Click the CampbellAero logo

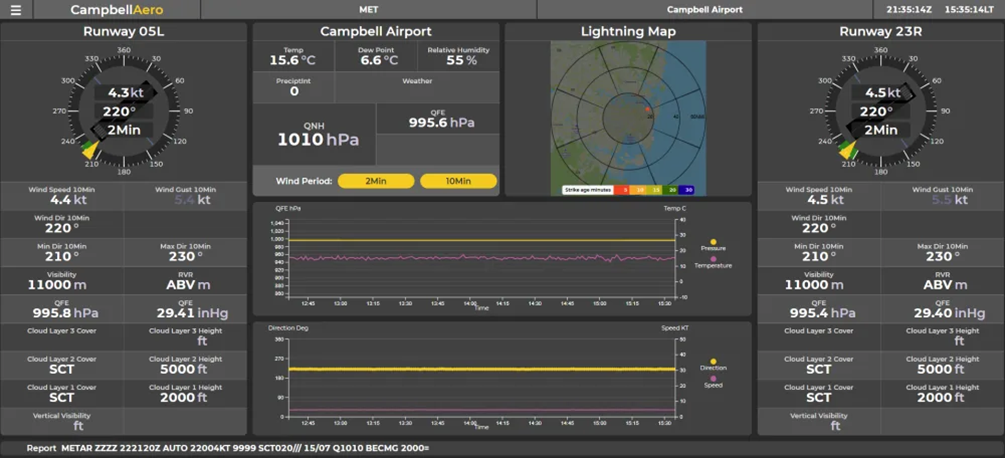click(116, 10)
